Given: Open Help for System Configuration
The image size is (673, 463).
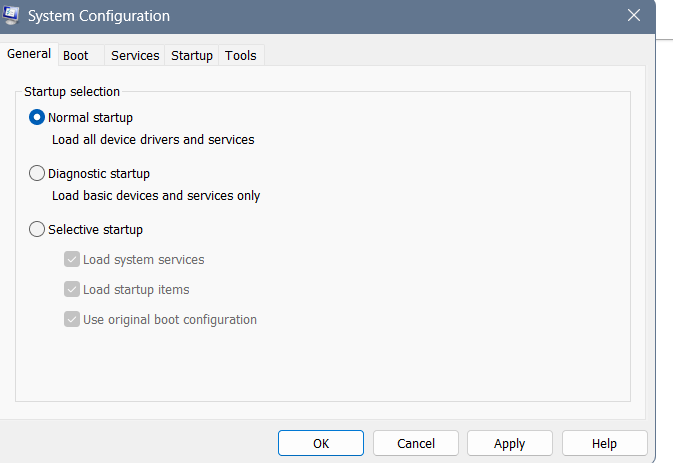Looking at the screenshot, I should click(604, 443).
